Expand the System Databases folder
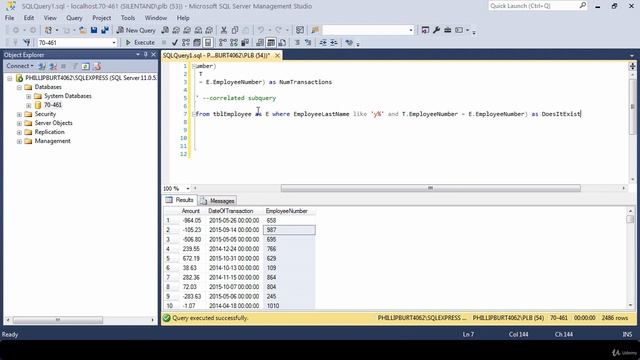This screenshot has width=640, height=360. point(29,96)
